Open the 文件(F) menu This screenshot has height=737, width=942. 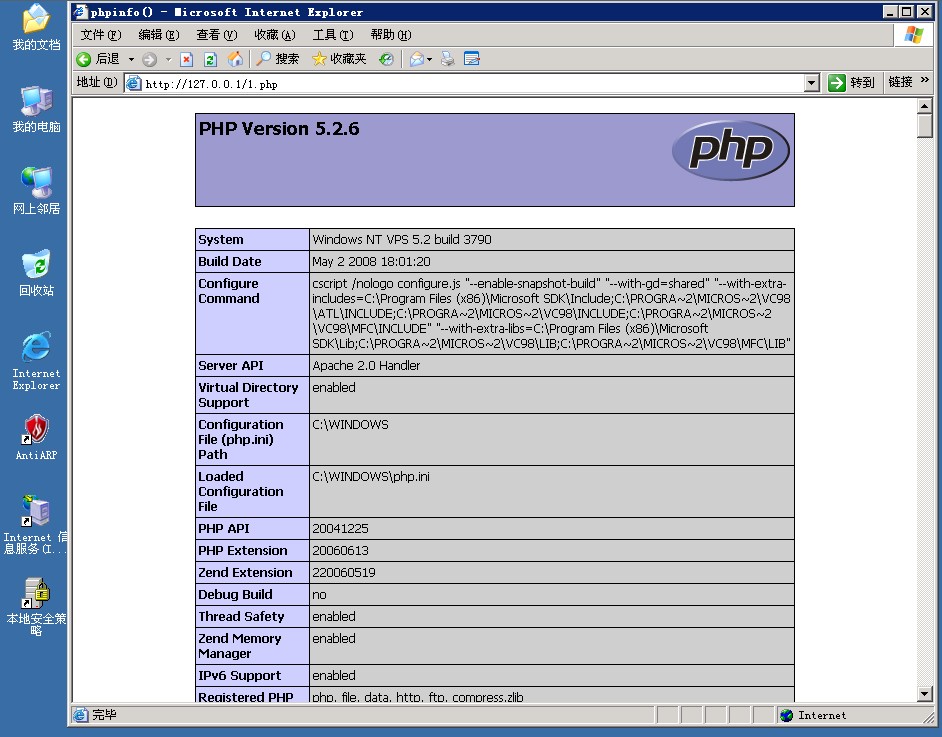(101, 35)
